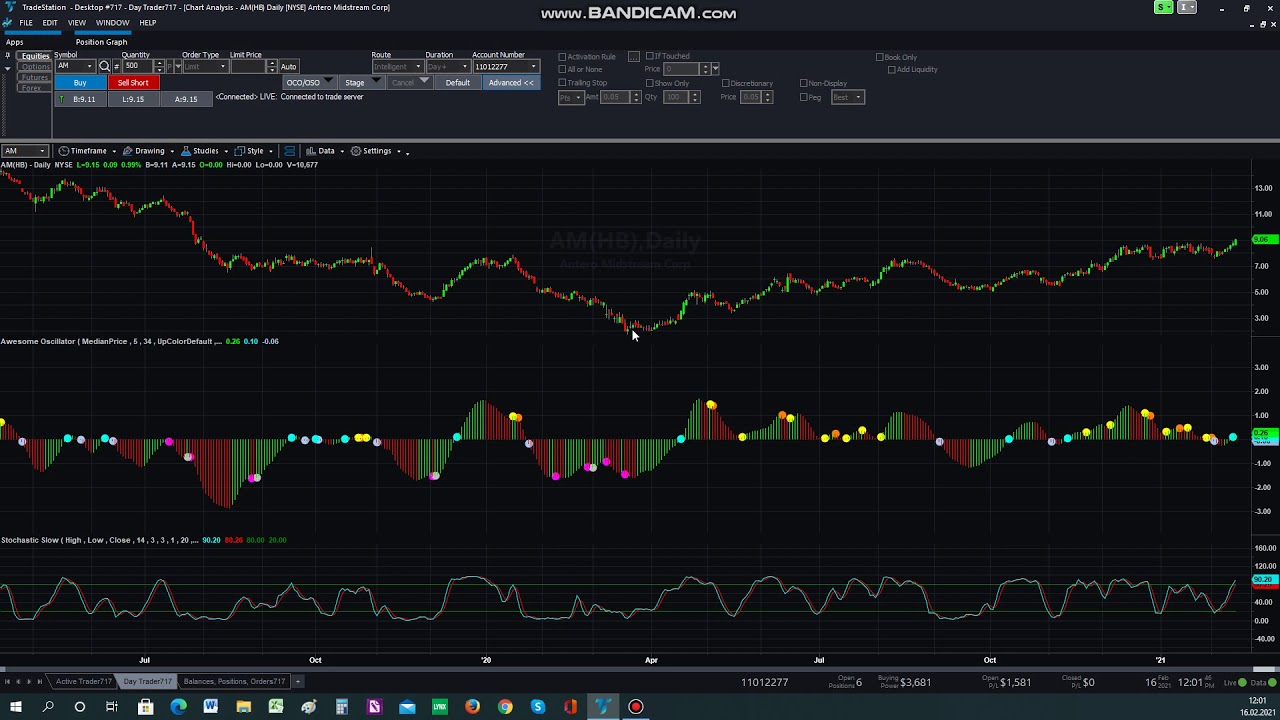The height and width of the screenshot is (720, 1280).
Task: Click the Quantity stepper arrows
Action: 158,66
